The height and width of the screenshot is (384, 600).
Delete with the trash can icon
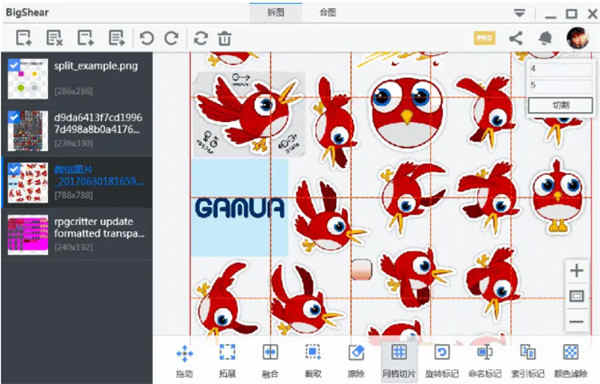(225, 38)
